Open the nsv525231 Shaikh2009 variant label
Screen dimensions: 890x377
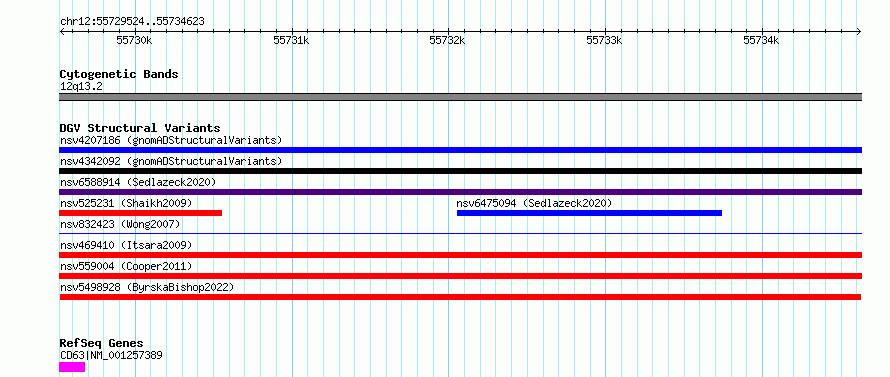point(126,203)
